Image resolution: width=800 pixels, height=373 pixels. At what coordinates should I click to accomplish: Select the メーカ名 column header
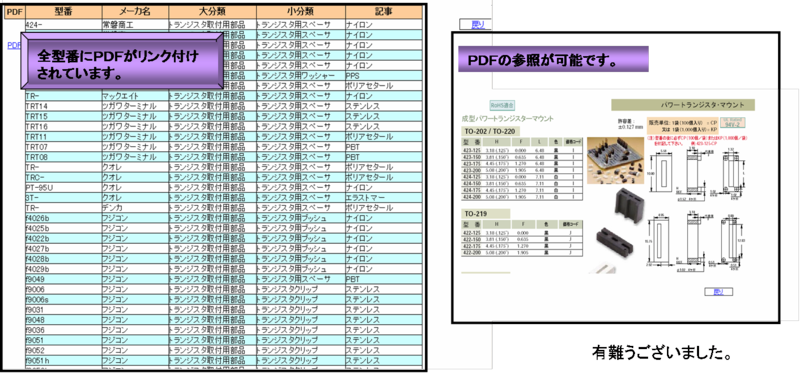point(135,12)
